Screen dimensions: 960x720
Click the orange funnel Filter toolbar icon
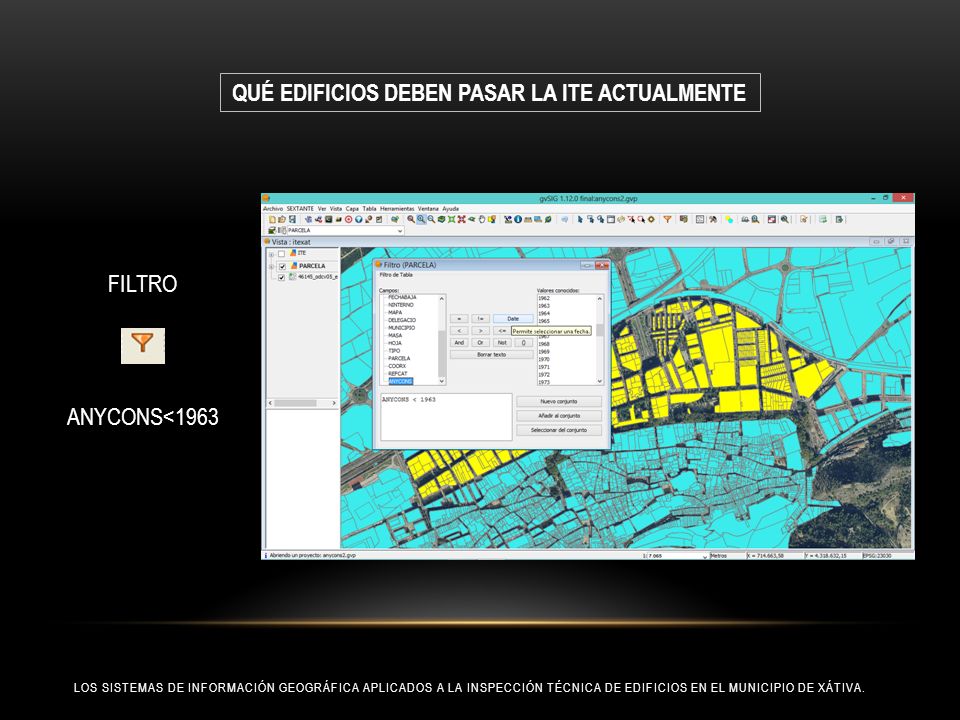point(667,219)
